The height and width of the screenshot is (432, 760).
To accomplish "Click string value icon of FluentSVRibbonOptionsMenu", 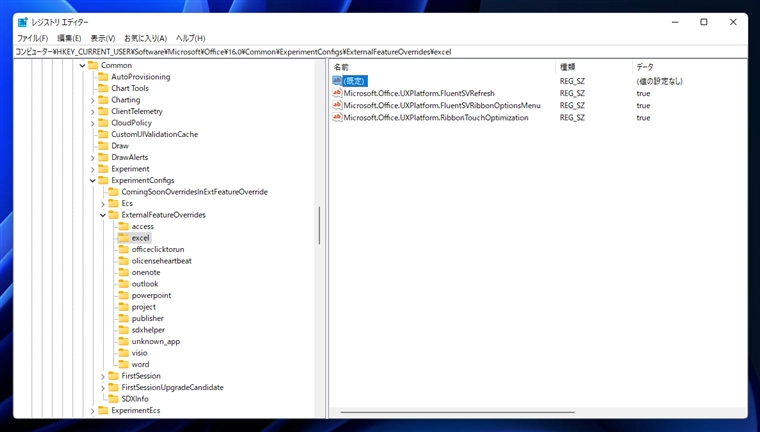I will 337,105.
